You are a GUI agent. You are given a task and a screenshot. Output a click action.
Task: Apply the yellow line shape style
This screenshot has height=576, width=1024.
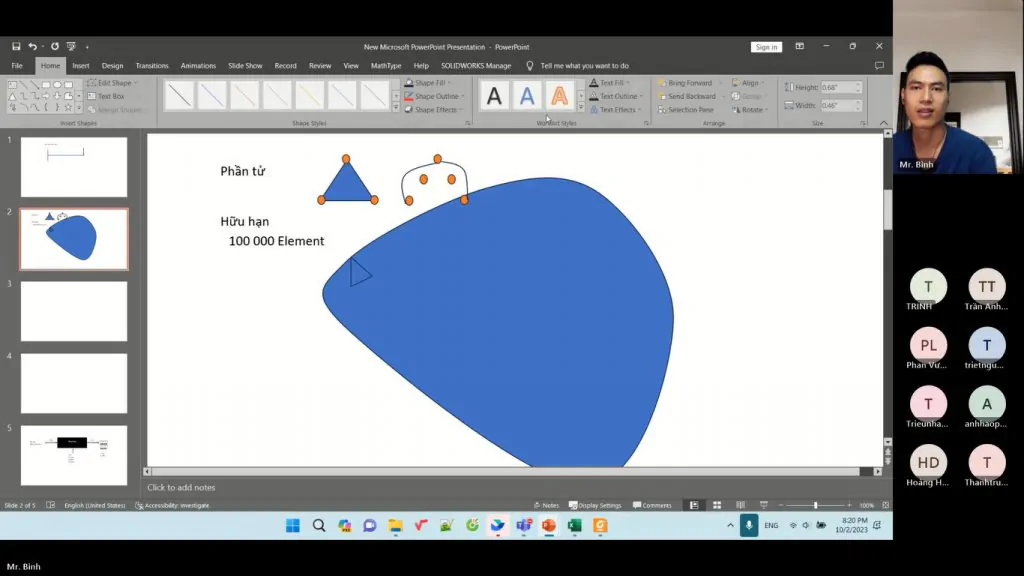[310, 95]
